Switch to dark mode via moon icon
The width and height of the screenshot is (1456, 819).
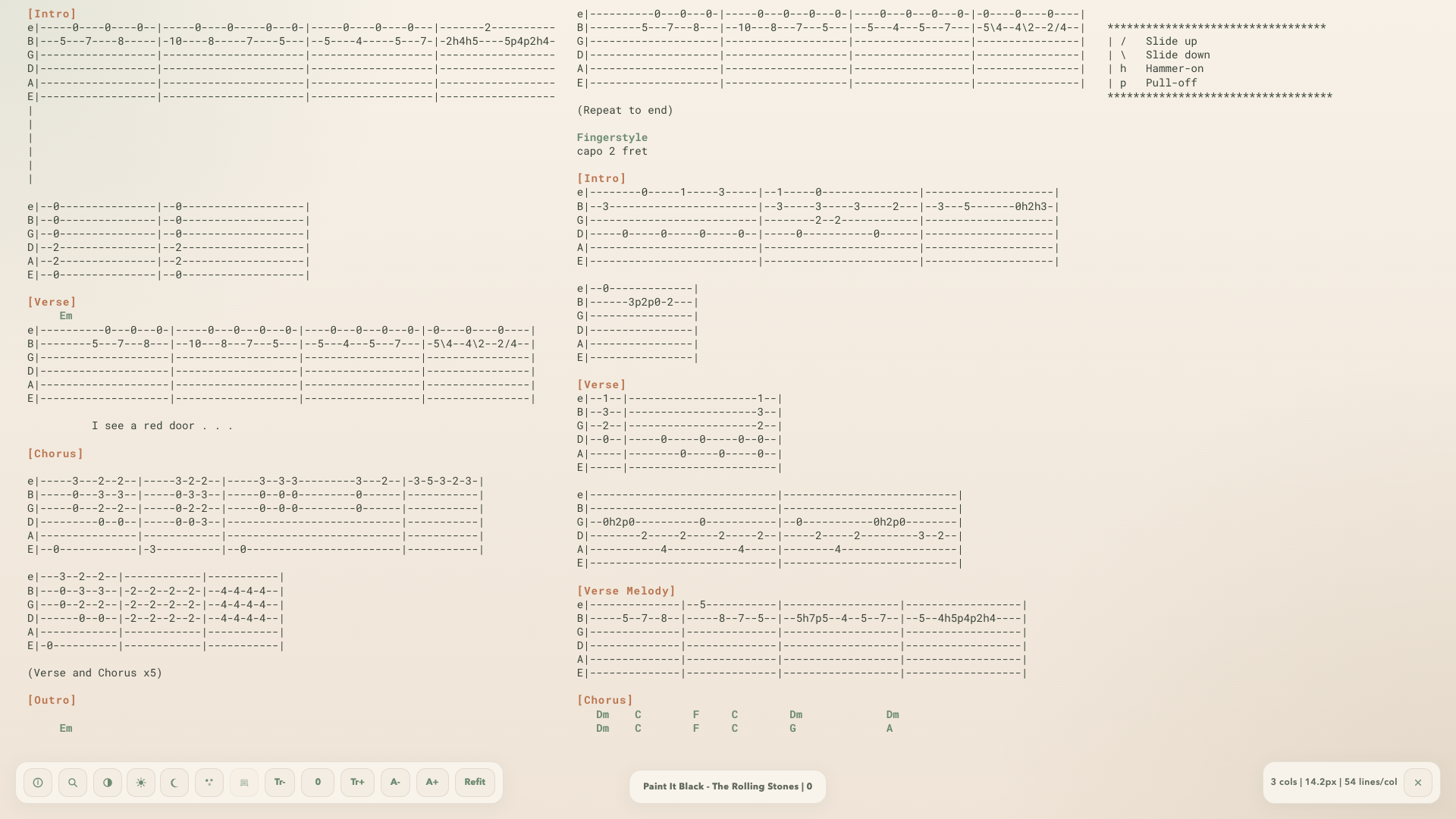click(x=174, y=782)
